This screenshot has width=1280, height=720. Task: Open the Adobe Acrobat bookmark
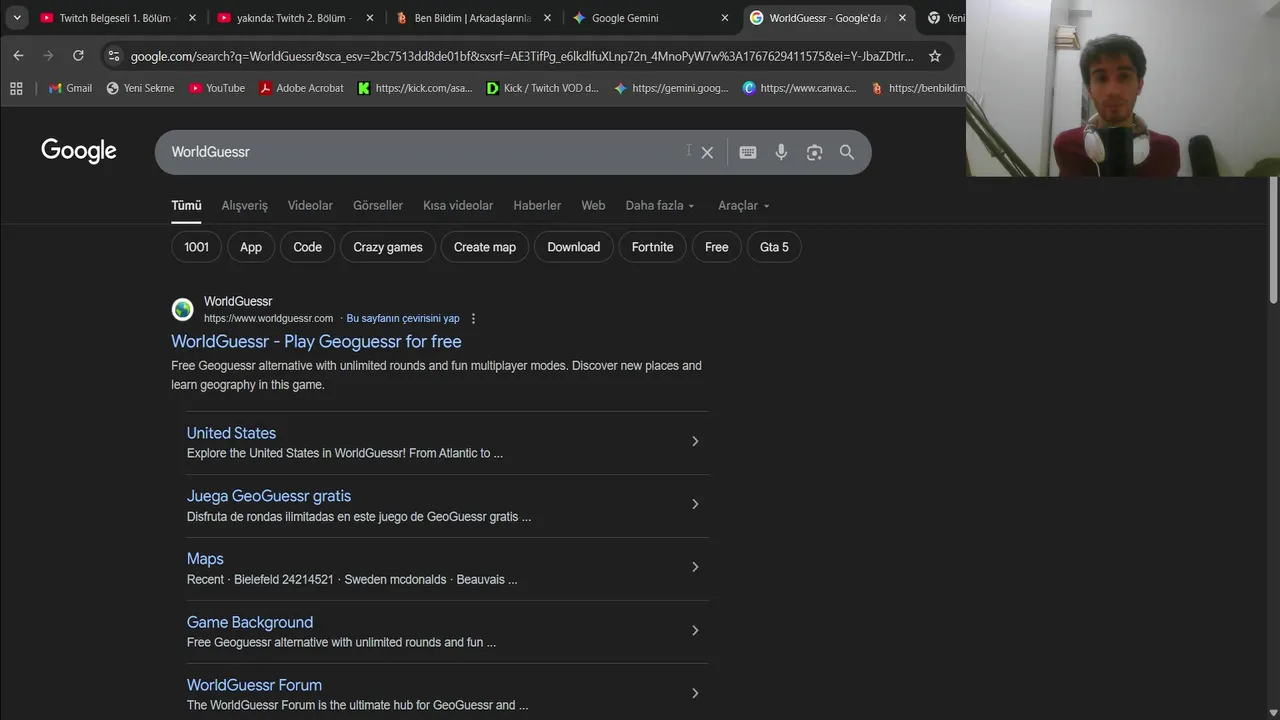pos(301,88)
